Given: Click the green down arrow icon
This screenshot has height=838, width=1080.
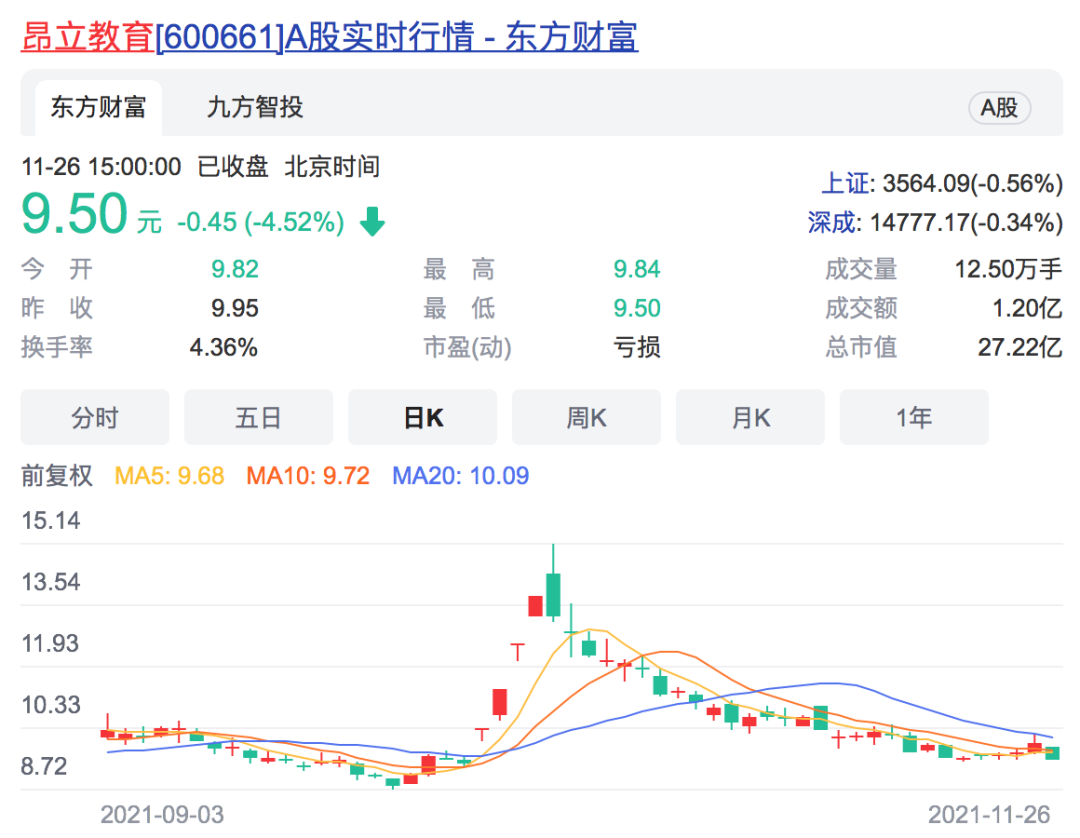Looking at the screenshot, I should pos(372,222).
